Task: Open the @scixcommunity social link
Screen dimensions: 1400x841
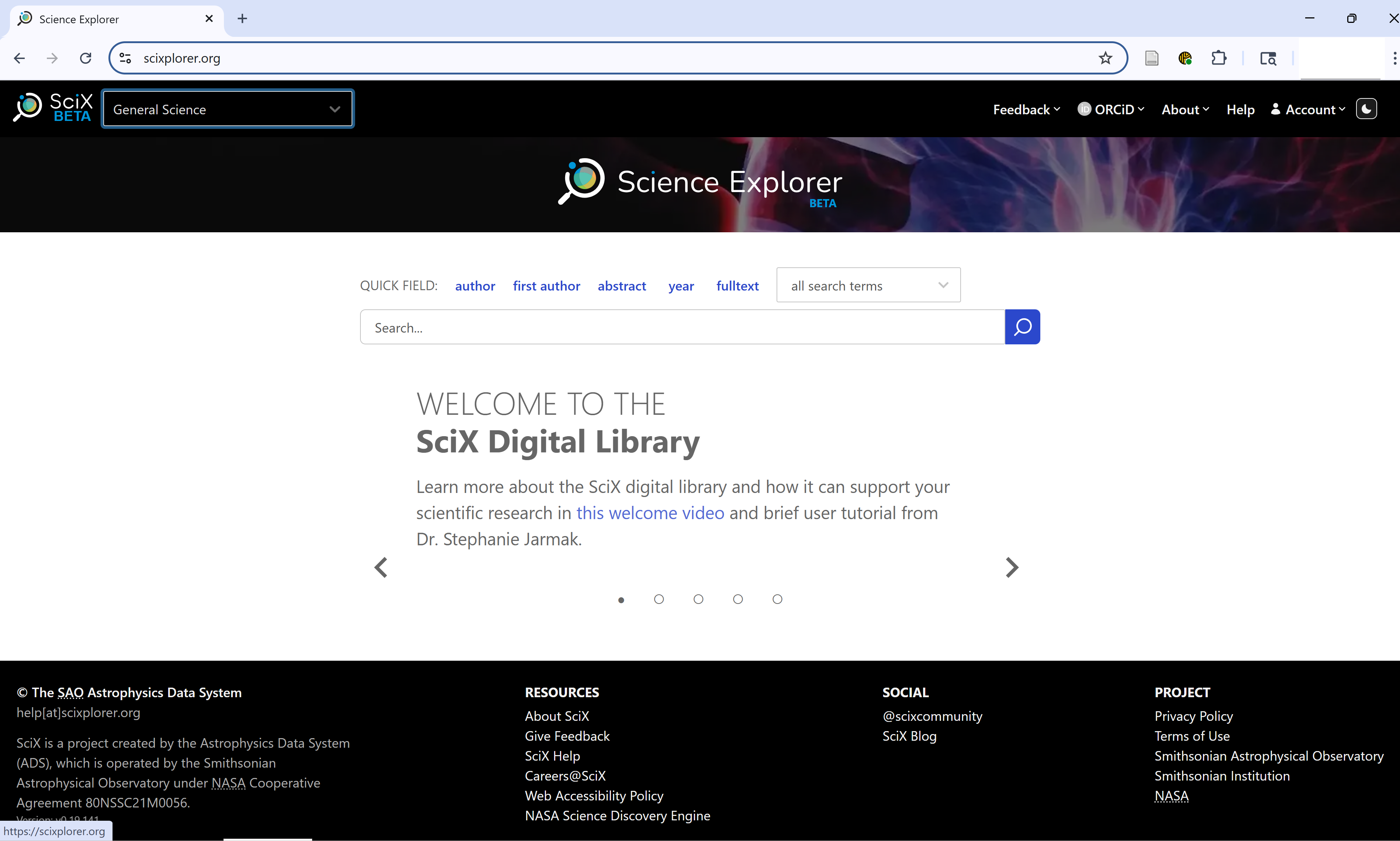Action: 932,716
